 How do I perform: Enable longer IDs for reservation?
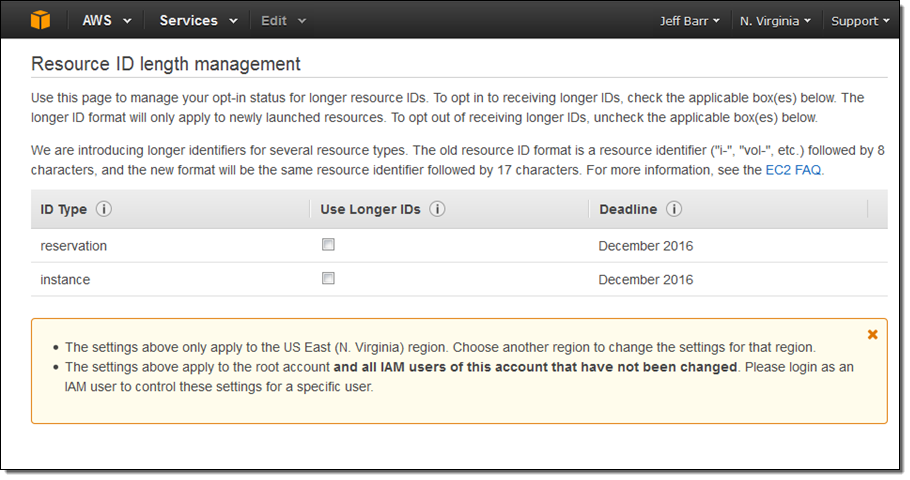click(x=328, y=245)
